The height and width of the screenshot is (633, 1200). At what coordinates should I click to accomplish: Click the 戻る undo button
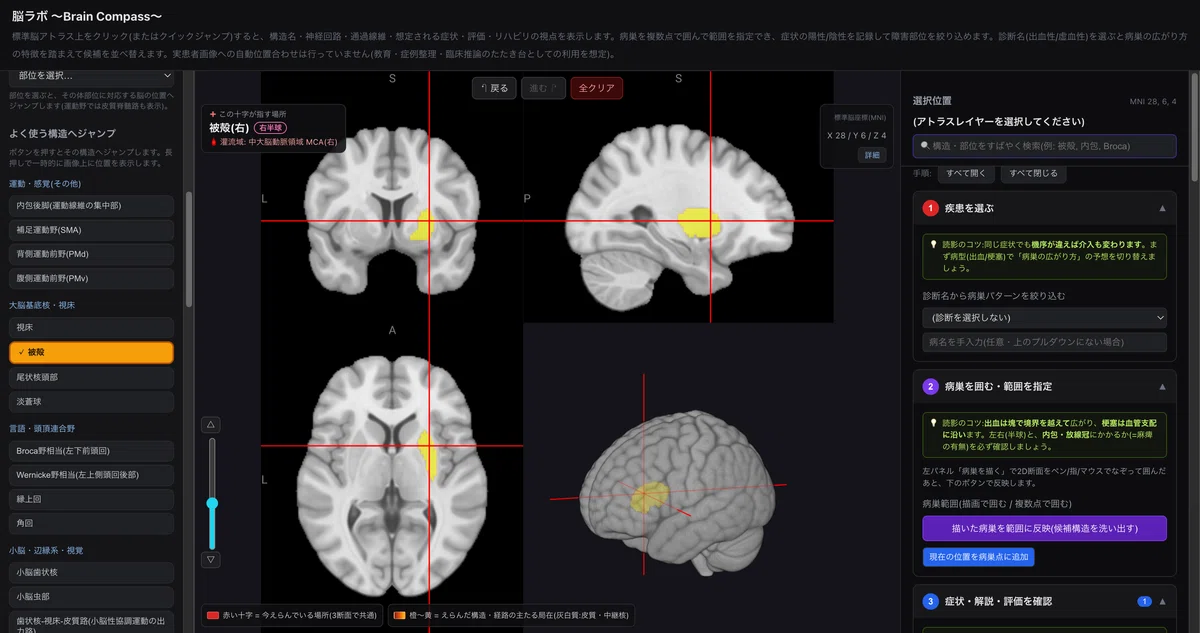(493, 88)
